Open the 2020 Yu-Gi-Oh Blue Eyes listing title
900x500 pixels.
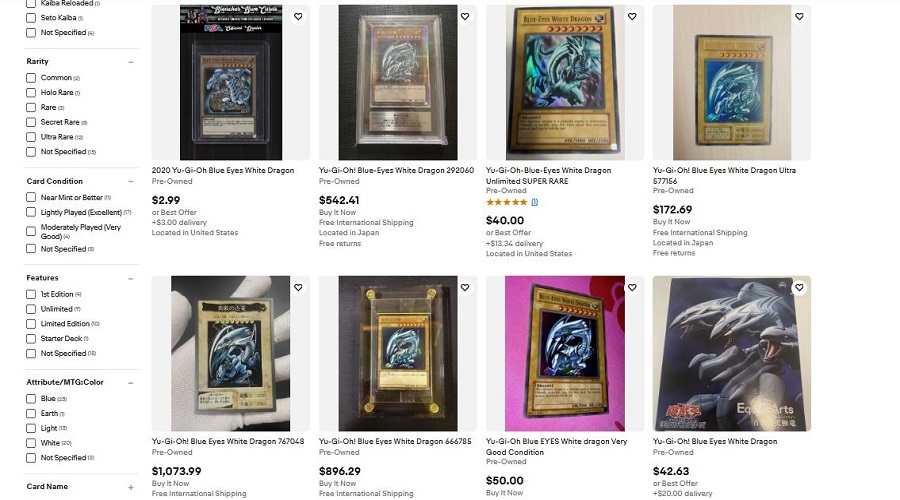pos(223,171)
